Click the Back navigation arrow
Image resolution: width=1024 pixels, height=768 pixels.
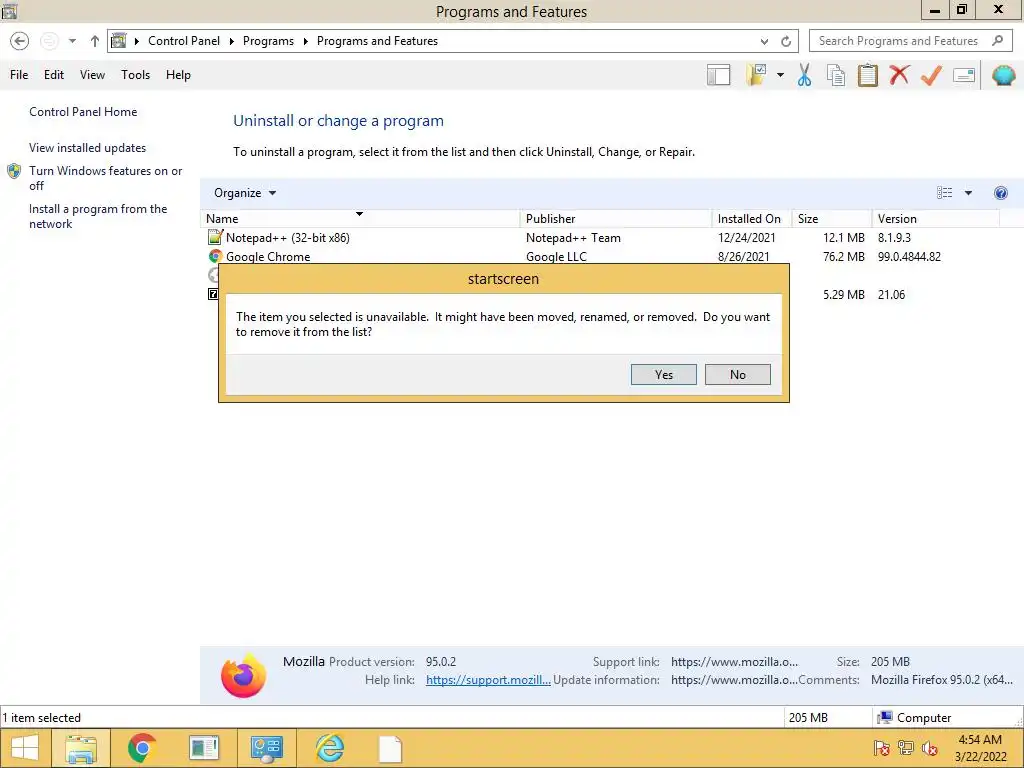(x=20, y=41)
